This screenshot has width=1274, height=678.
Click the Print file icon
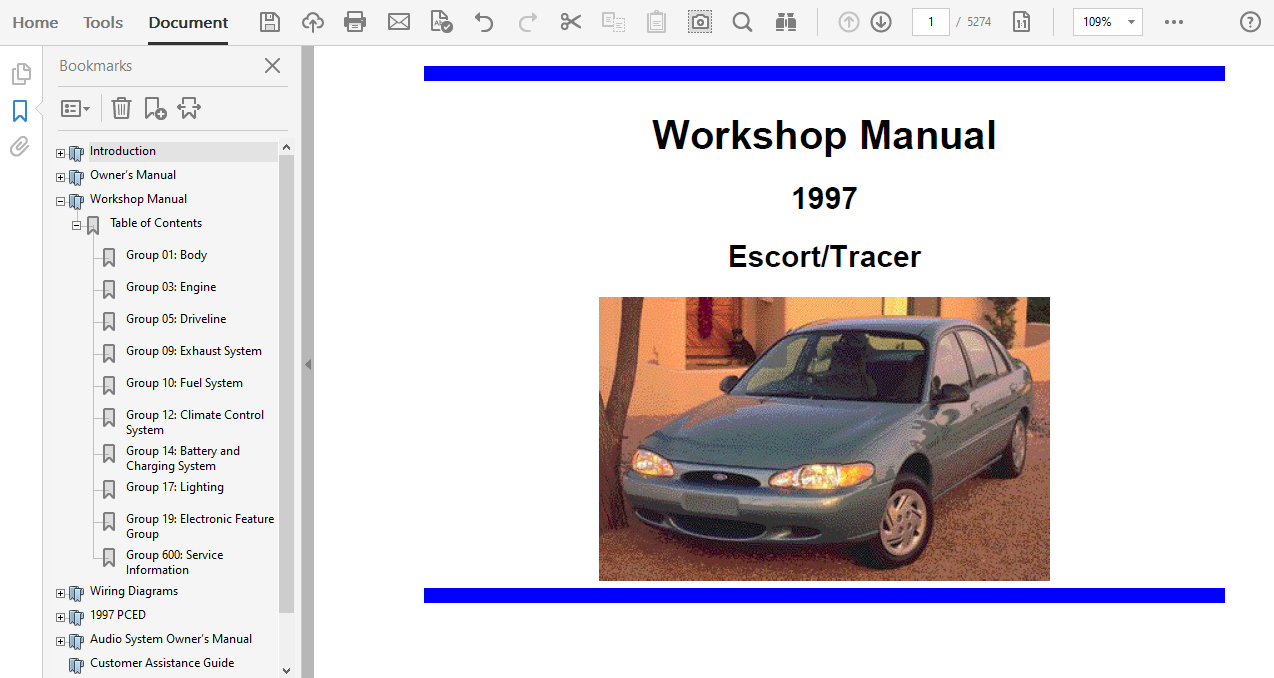(x=355, y=22)
